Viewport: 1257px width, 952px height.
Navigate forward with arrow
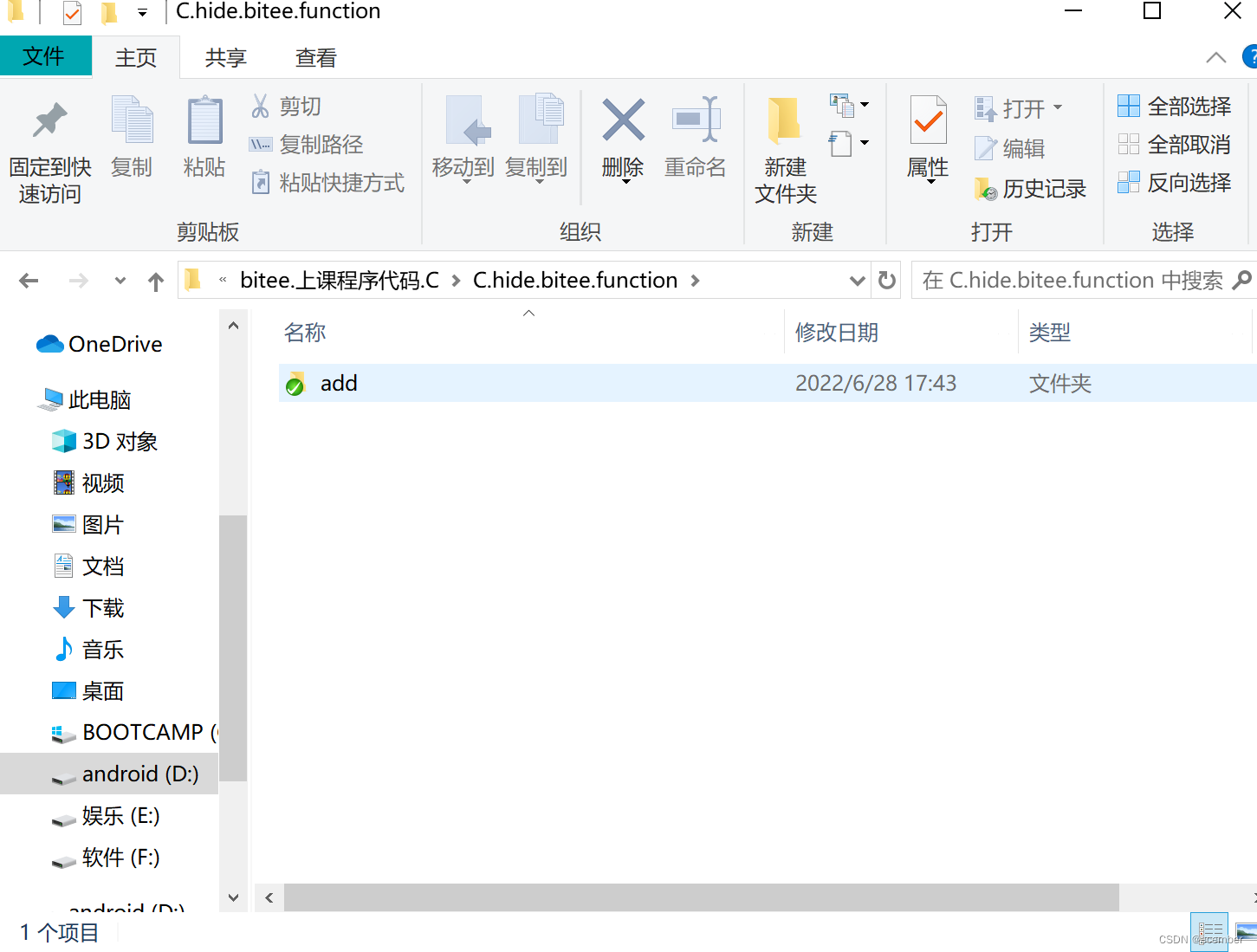(79, 281)
